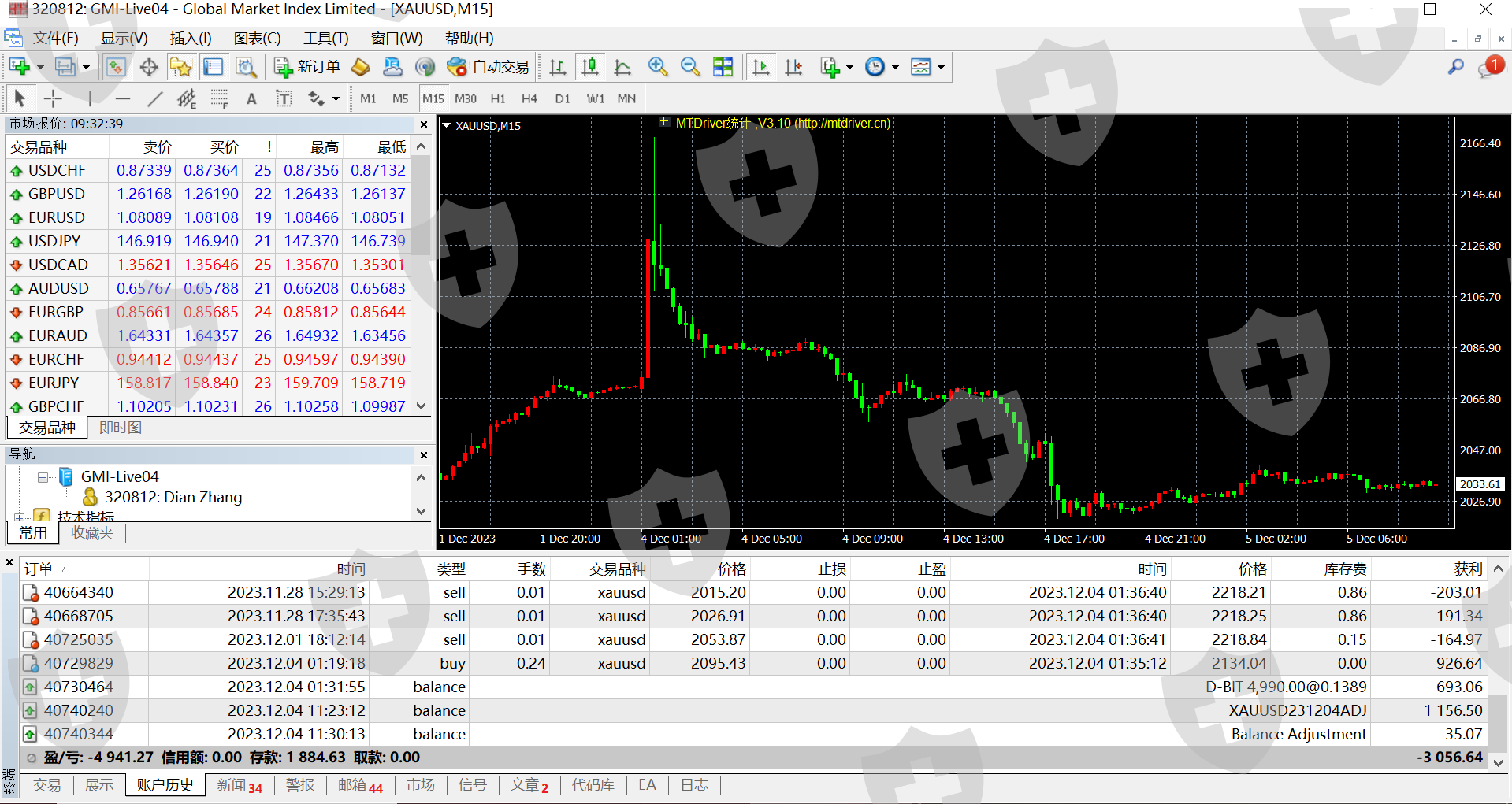Image resolution: width=1512 pixels, height=804 pixels.
Task: Select the EURUSD row in market watch
Action: point(57,217)
